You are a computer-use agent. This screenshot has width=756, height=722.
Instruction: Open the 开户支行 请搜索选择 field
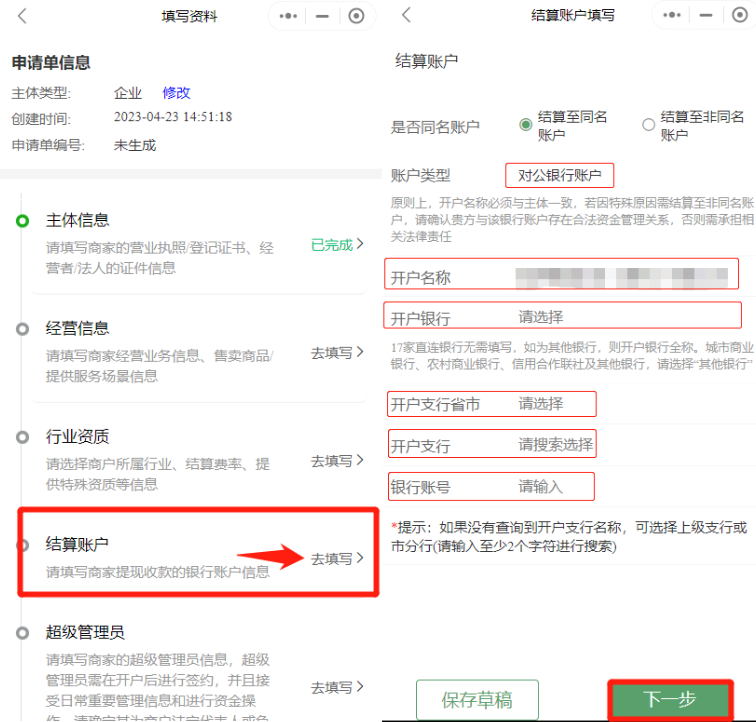[x=492, y=444]
